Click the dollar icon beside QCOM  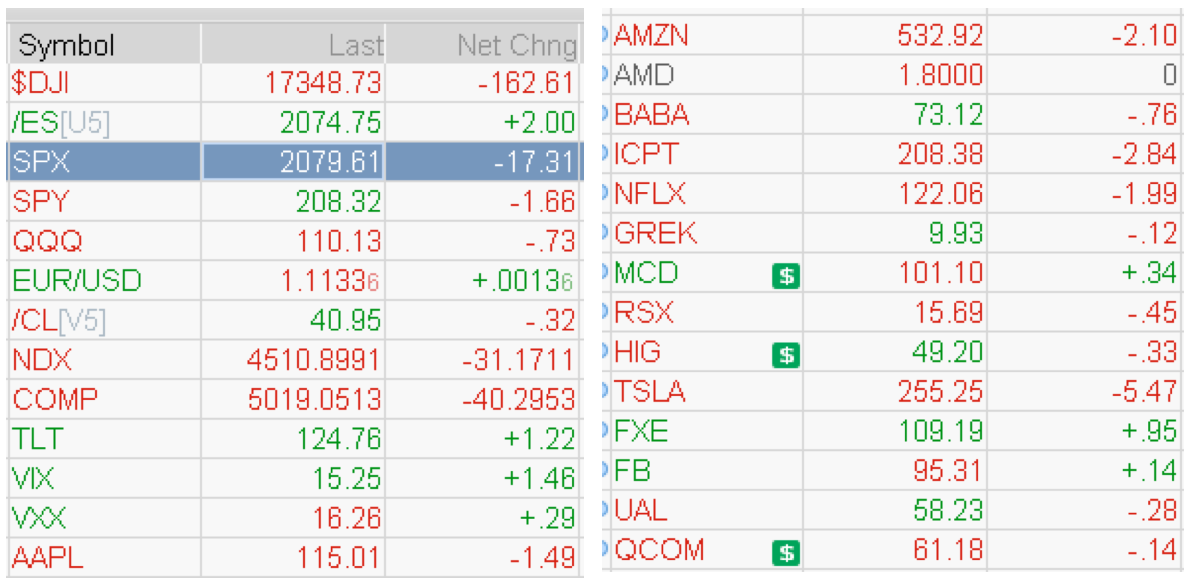pyautogui.click(x=785, y=552)
